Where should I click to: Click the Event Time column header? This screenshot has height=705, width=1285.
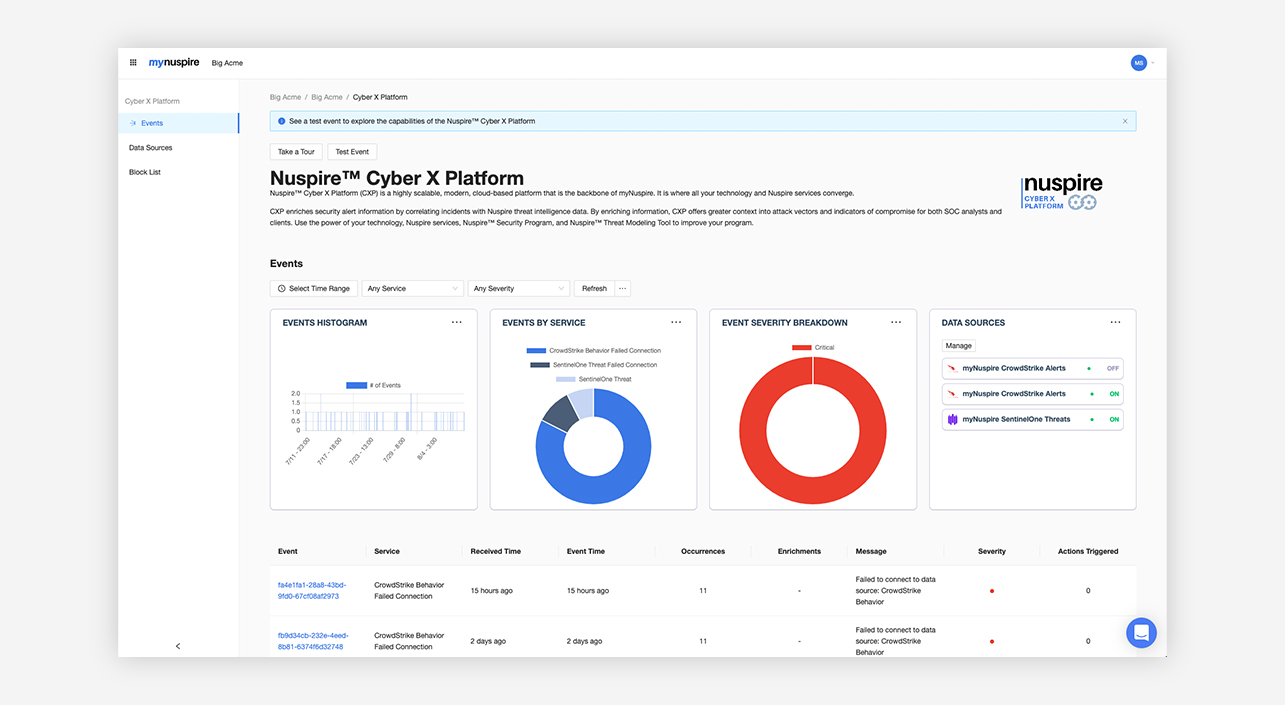tap(586, 551)
